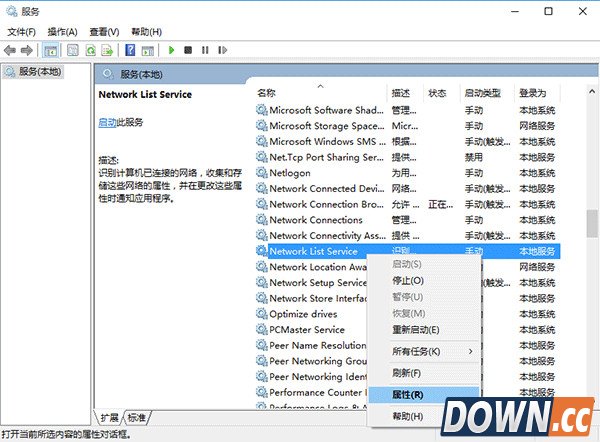Open the Properties toolbar icon

pos(72,50)
